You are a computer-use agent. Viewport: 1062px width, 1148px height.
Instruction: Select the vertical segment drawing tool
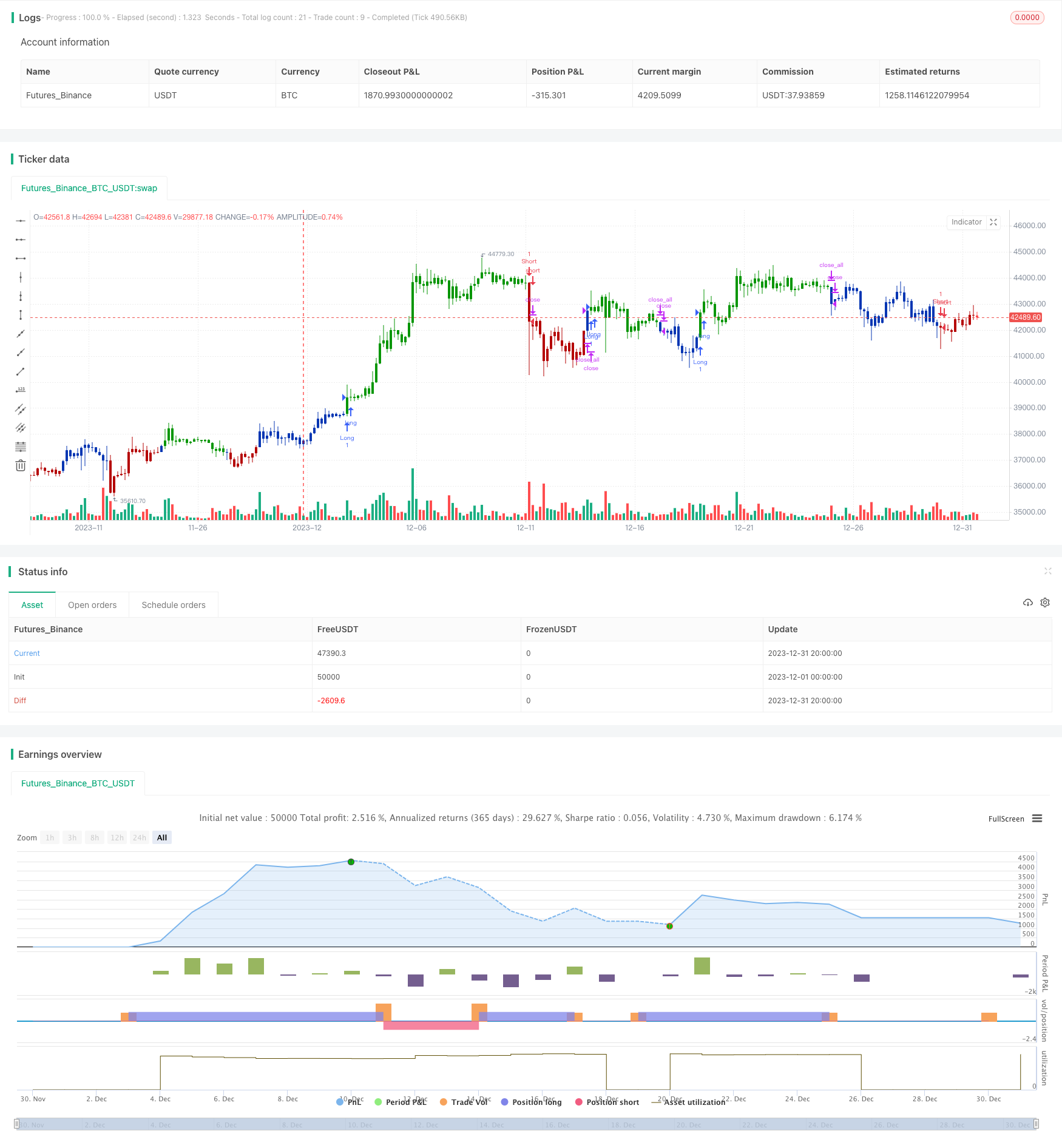tap(21, 315)
